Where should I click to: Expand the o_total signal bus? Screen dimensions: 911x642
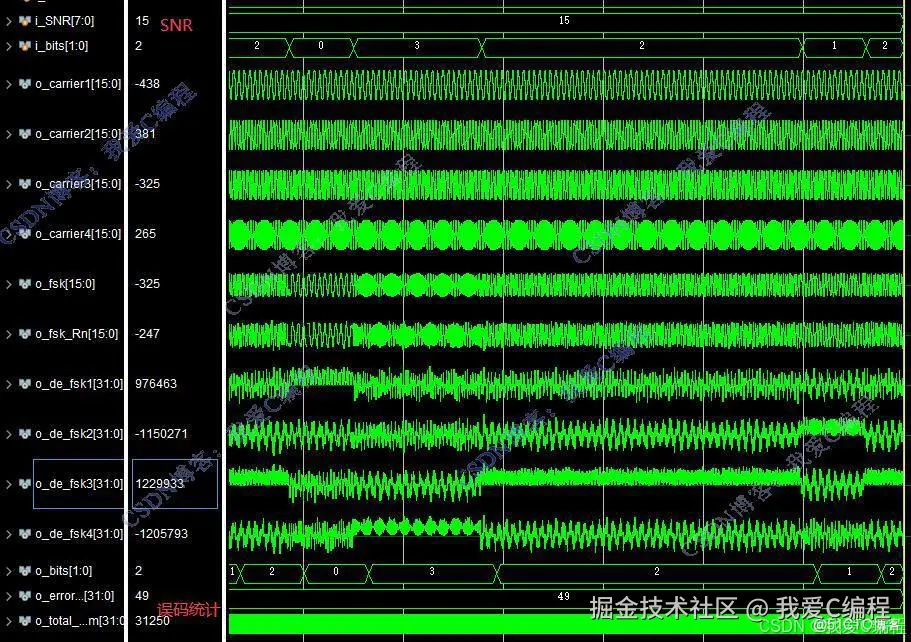9,621
